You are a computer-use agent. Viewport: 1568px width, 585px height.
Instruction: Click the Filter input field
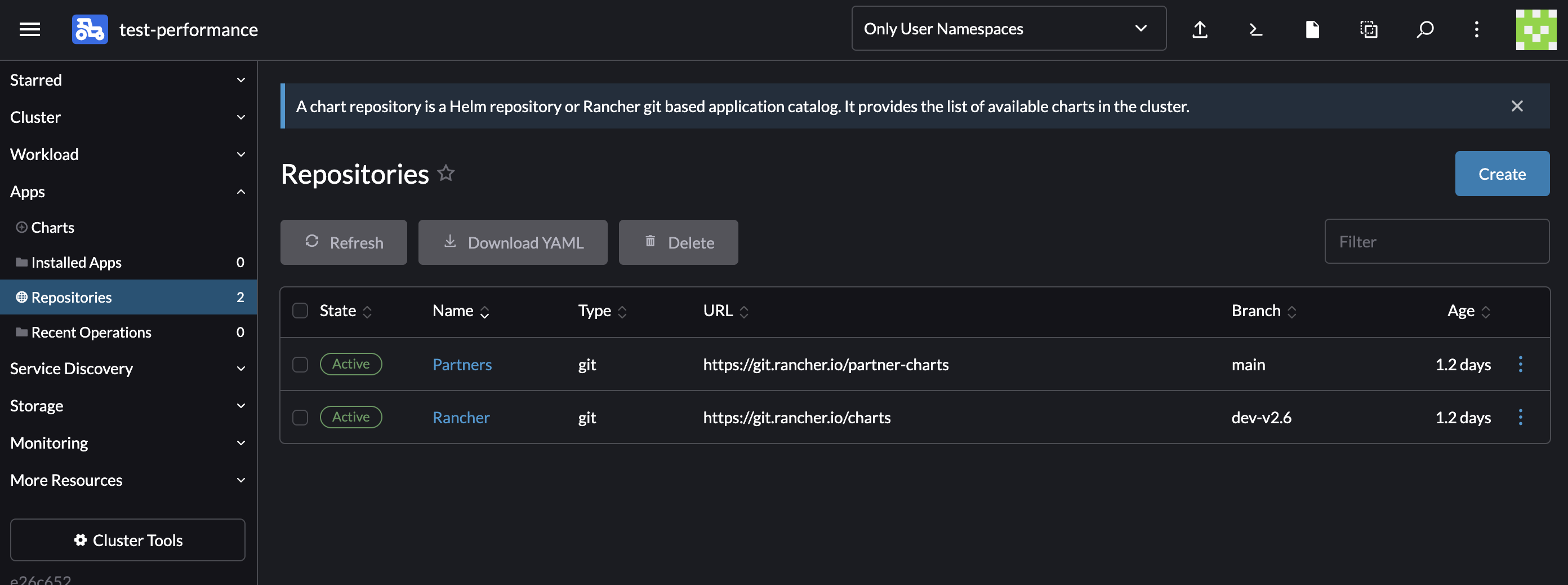pyautogui.click(x=1437, y=242)
